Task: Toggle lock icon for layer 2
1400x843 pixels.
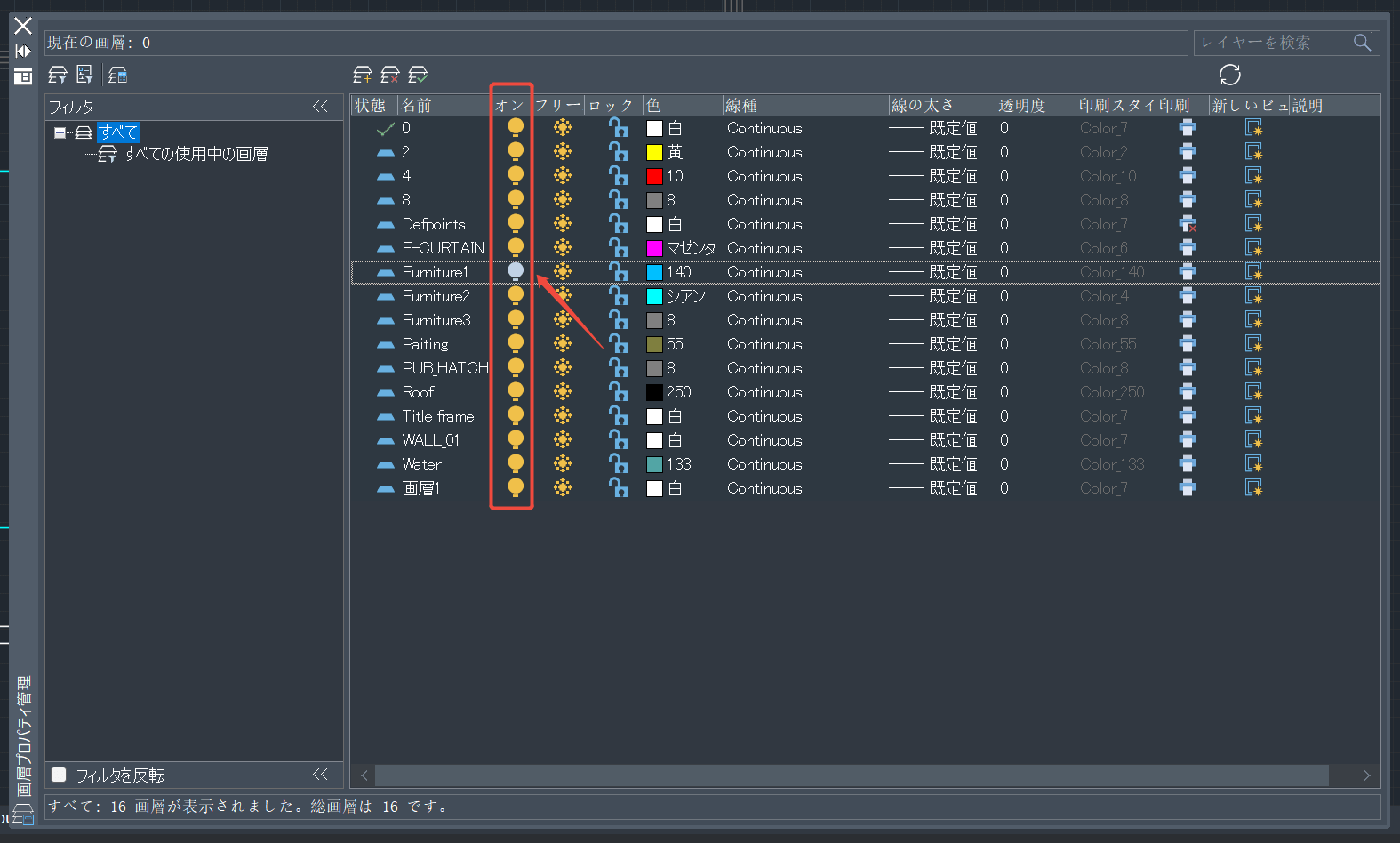Action: (618, 151)
